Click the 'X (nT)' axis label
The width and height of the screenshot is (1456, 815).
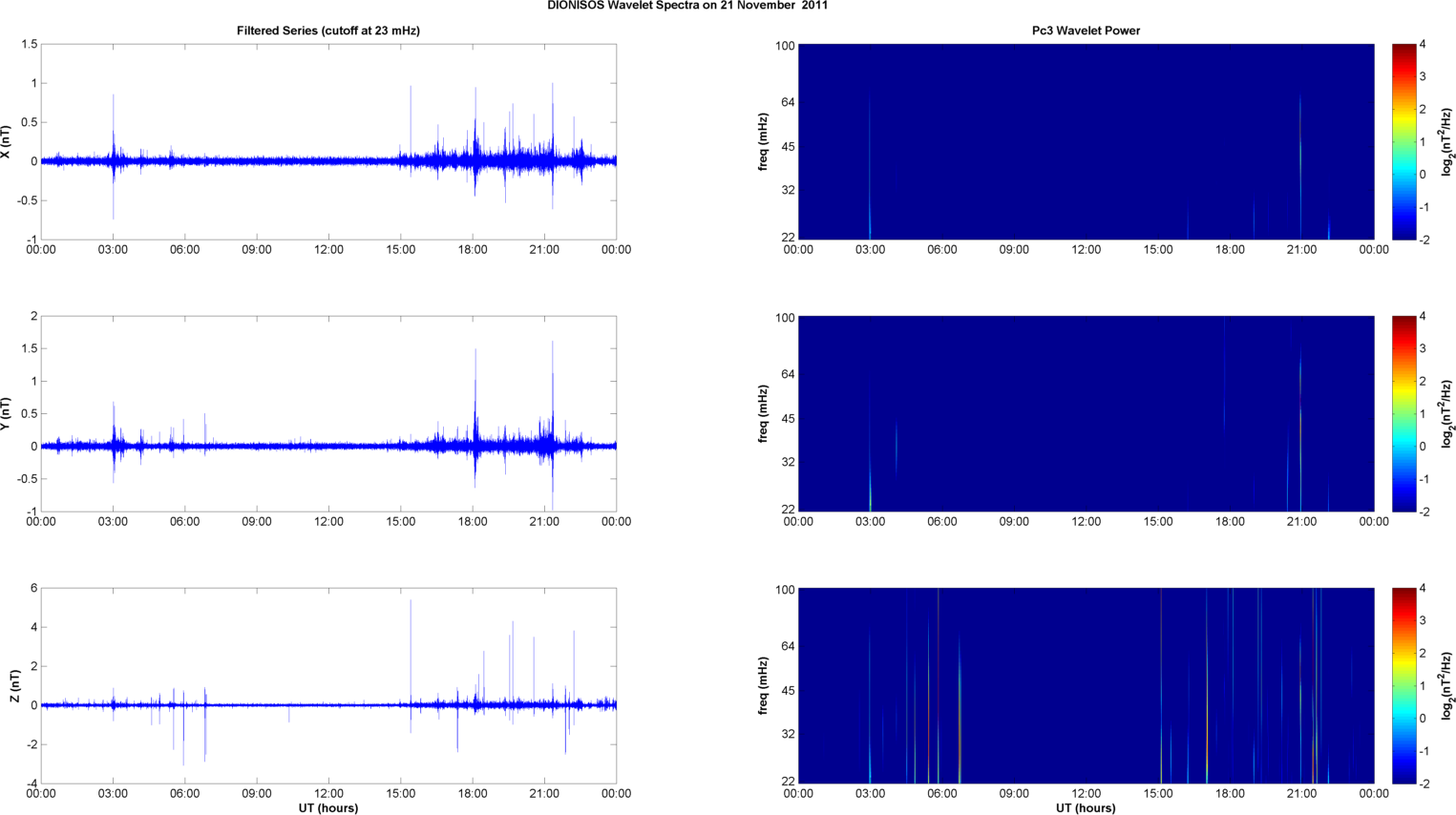pyautogui.click(x=7, y=142)
